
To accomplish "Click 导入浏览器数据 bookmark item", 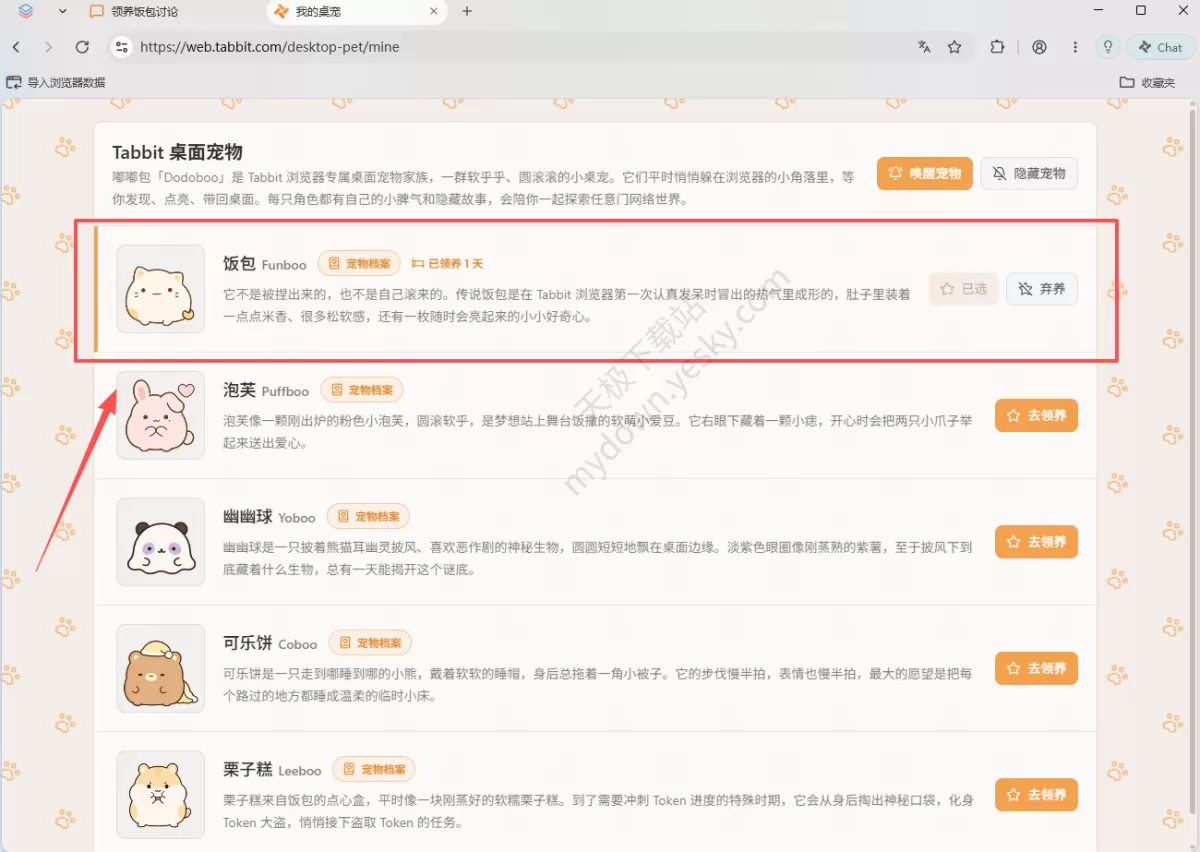I will click(56, 82).
